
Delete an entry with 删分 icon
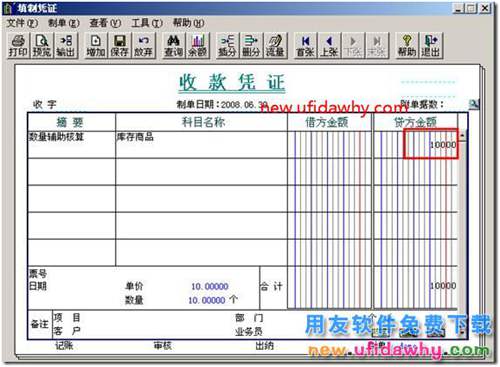coord(251,46)
